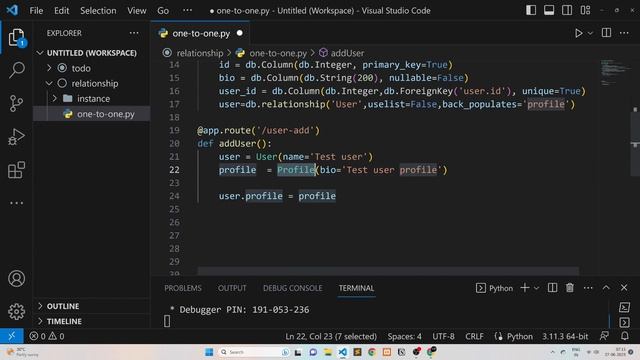The image size is (640, 360).
Task: Split the editor right
Action: click(607, 33)
